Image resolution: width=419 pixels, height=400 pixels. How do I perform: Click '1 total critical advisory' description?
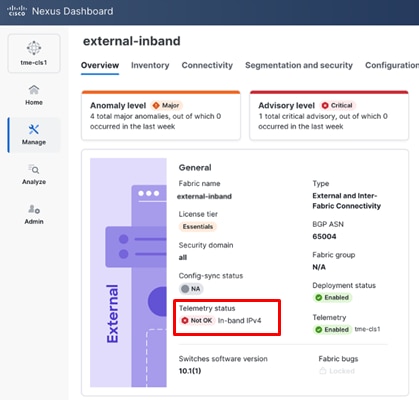(323, 121)
